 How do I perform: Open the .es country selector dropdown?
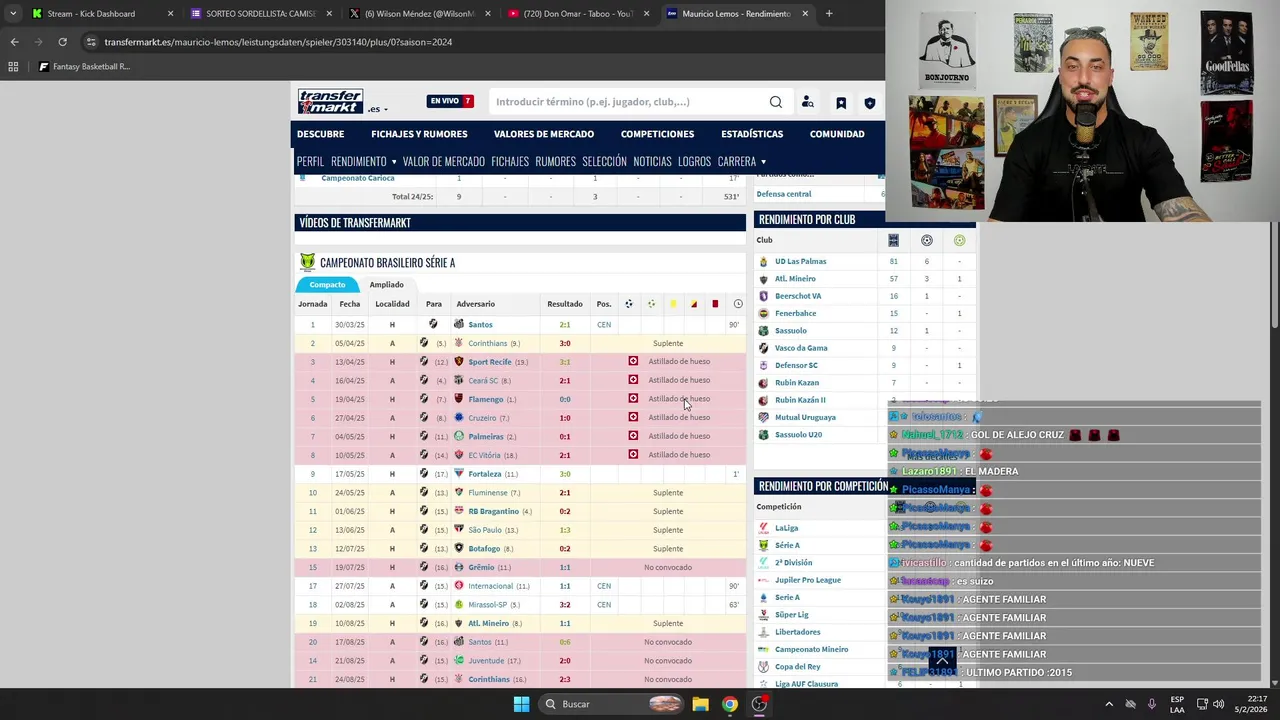pyautogui.click(x=378, y=109)
